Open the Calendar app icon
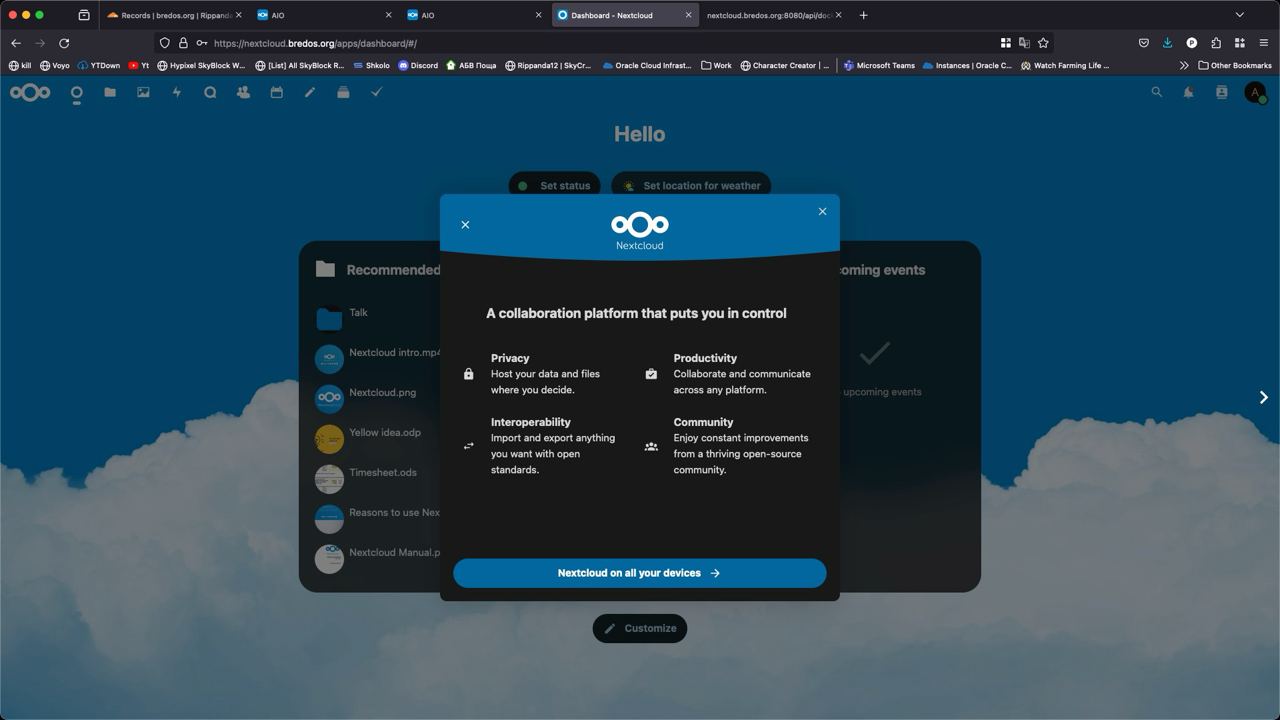 277,92
